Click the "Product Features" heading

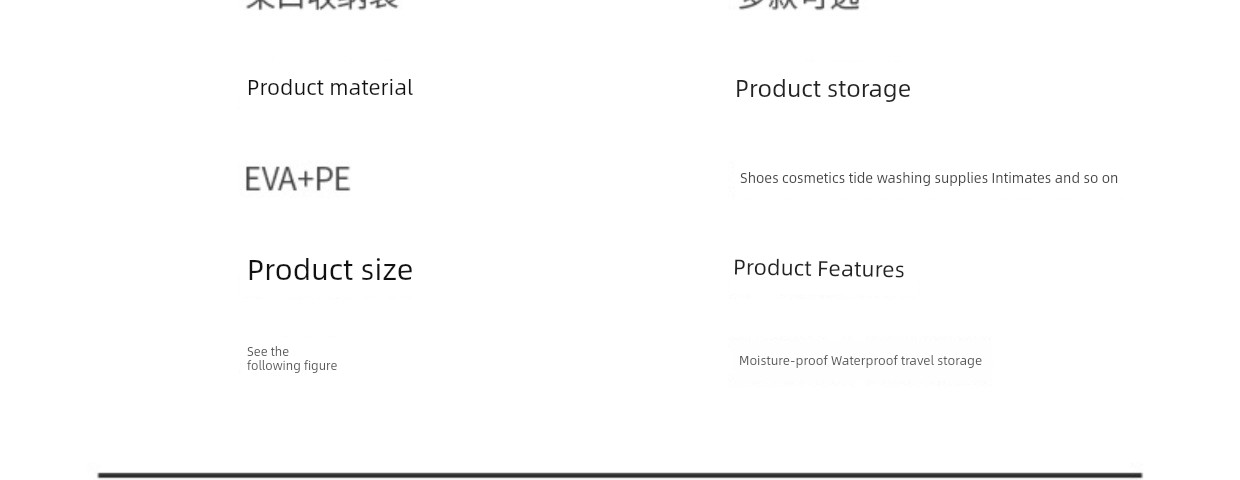[819, 268]
